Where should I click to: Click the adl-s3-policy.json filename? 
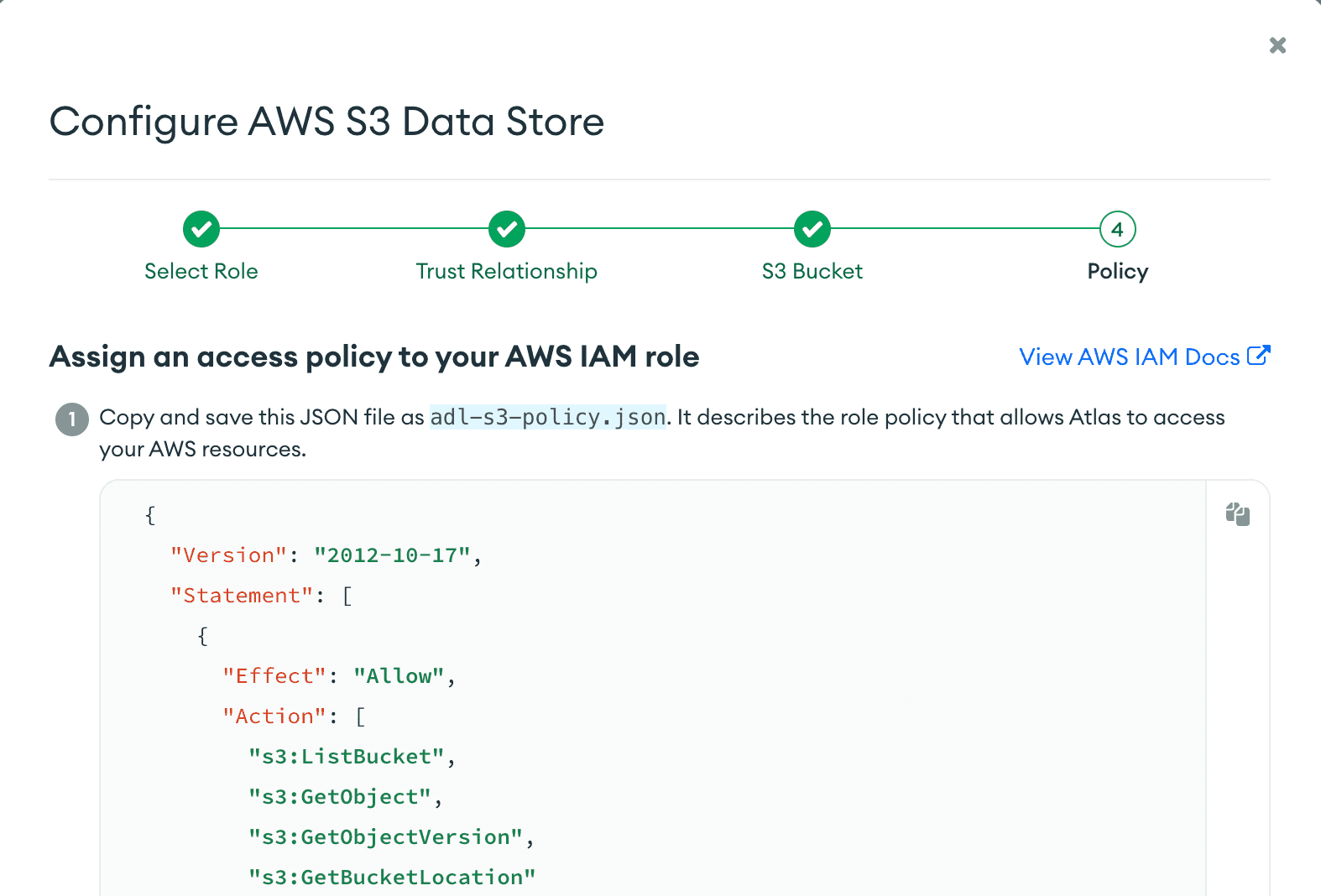[548, 417]
